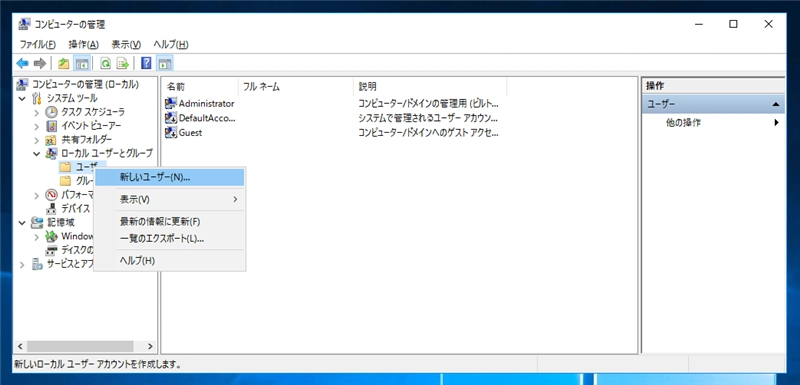Open the Help question-mark toolbar icon
The image size is (800, 385).
(x=146, y=63)
